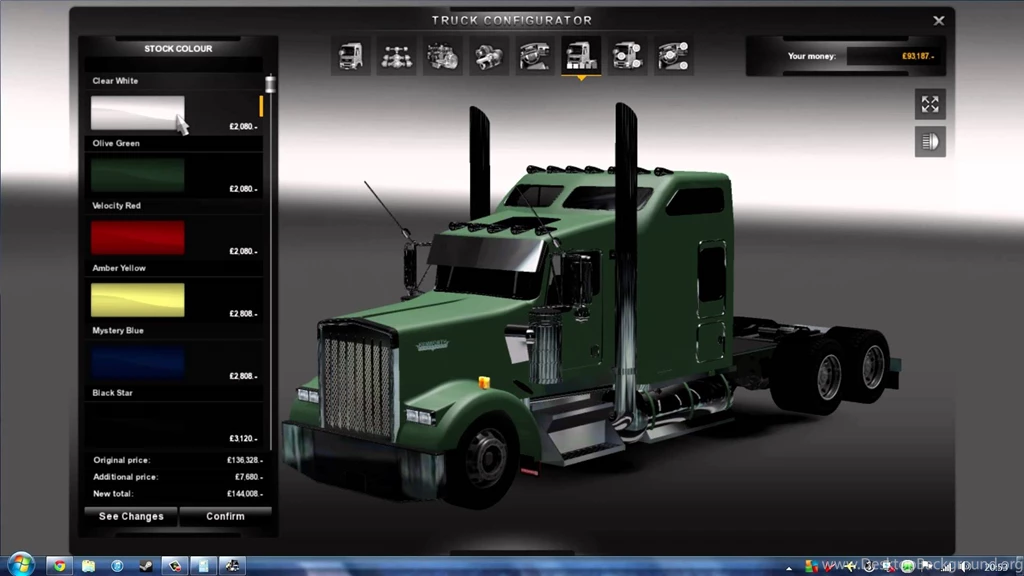The height and width of the screenshot is (576, 1024).
Task: Open Windows Explorer folder on taskbar
Action: coord(88,566)
